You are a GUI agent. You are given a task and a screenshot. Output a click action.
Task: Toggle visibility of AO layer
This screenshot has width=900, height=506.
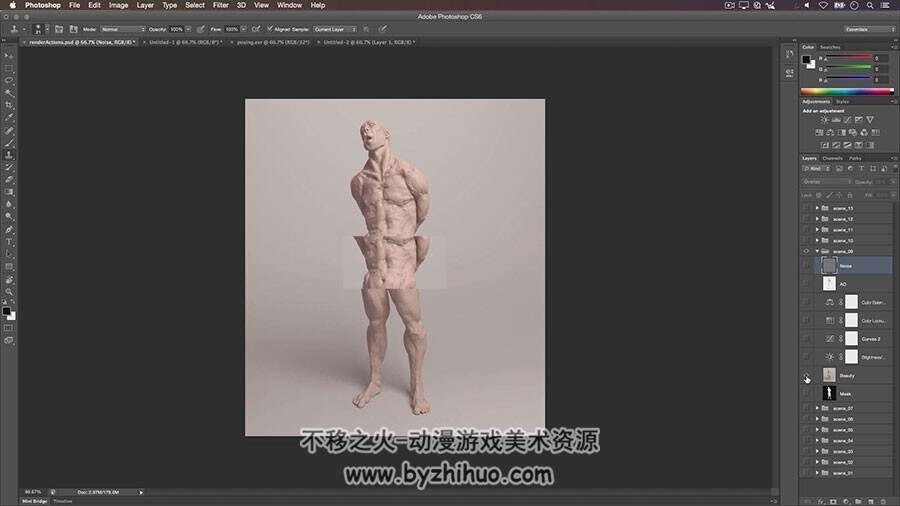pyautogui.click(x=806, y=284)
